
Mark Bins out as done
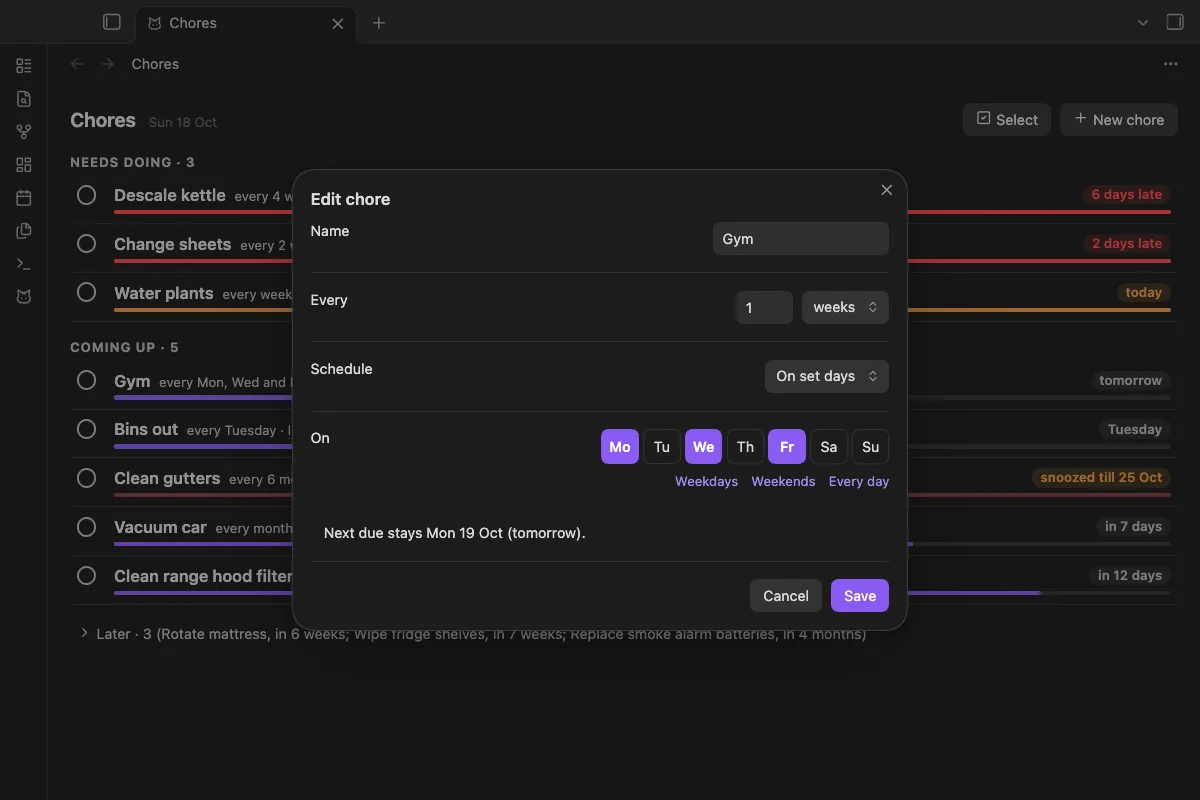point(87,430)
